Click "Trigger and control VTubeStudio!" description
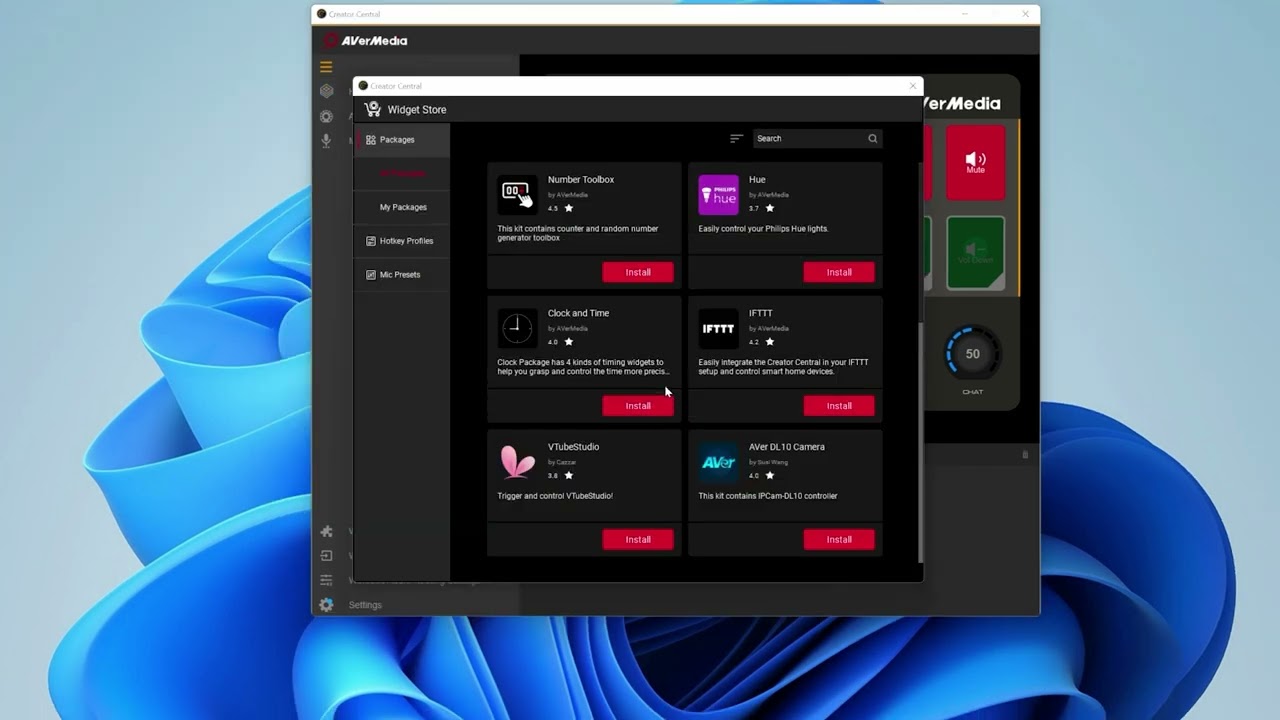This screenshot has height=720, width=1280. point(555,496)
